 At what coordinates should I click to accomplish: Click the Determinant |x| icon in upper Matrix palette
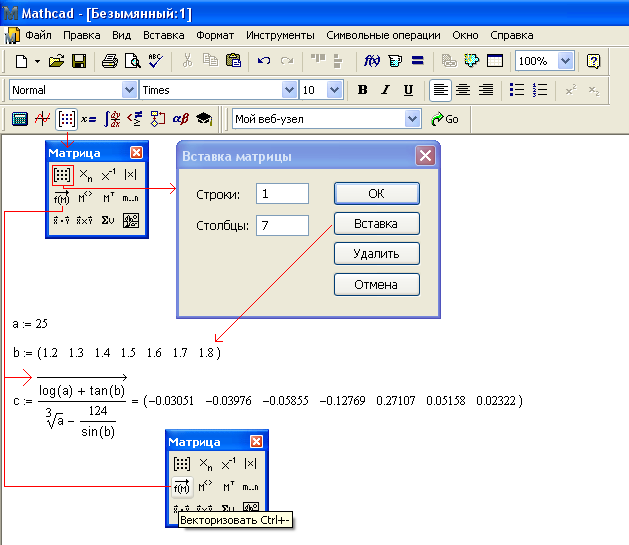point(130,175)
